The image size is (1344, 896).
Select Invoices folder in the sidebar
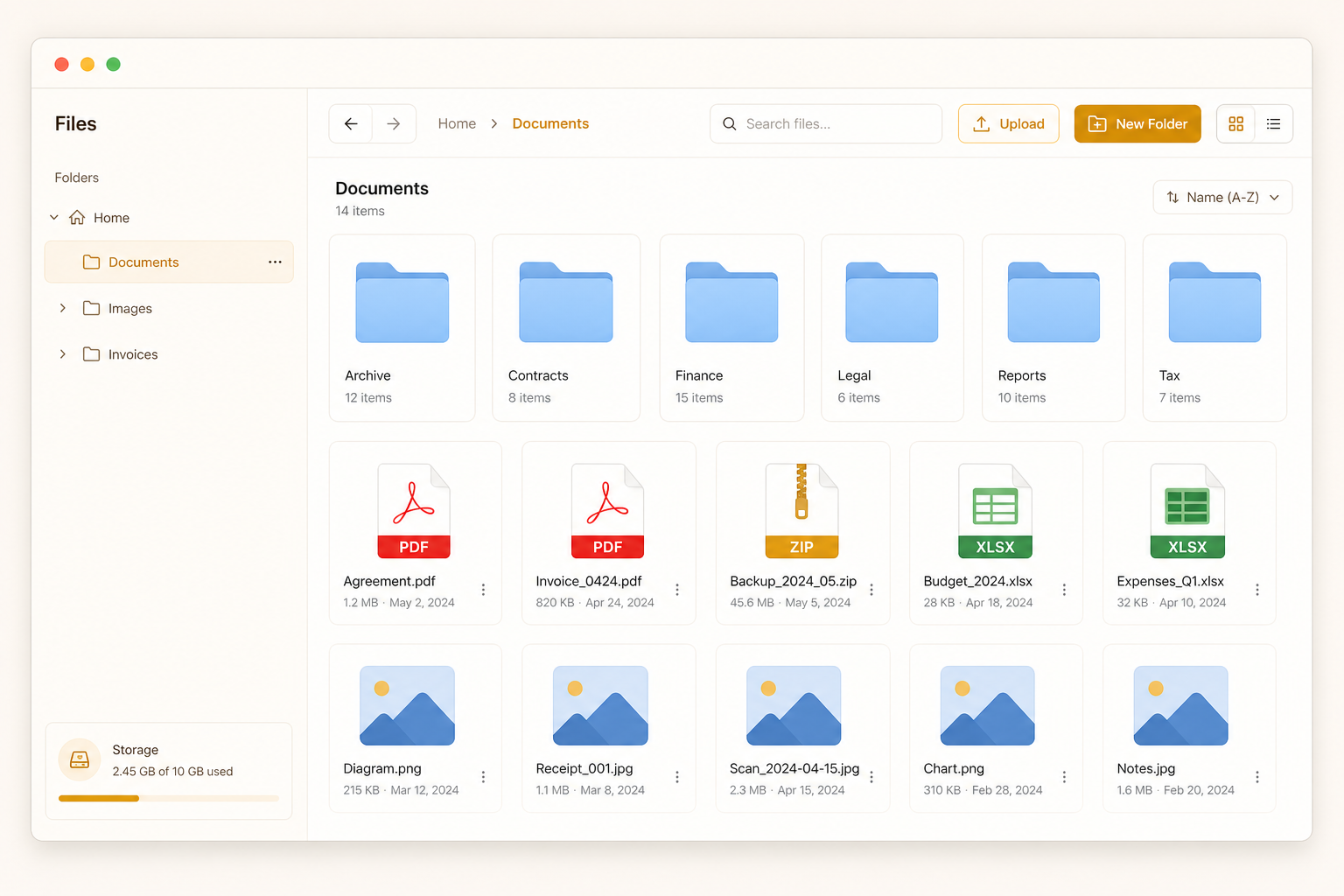tap(133, 354)
